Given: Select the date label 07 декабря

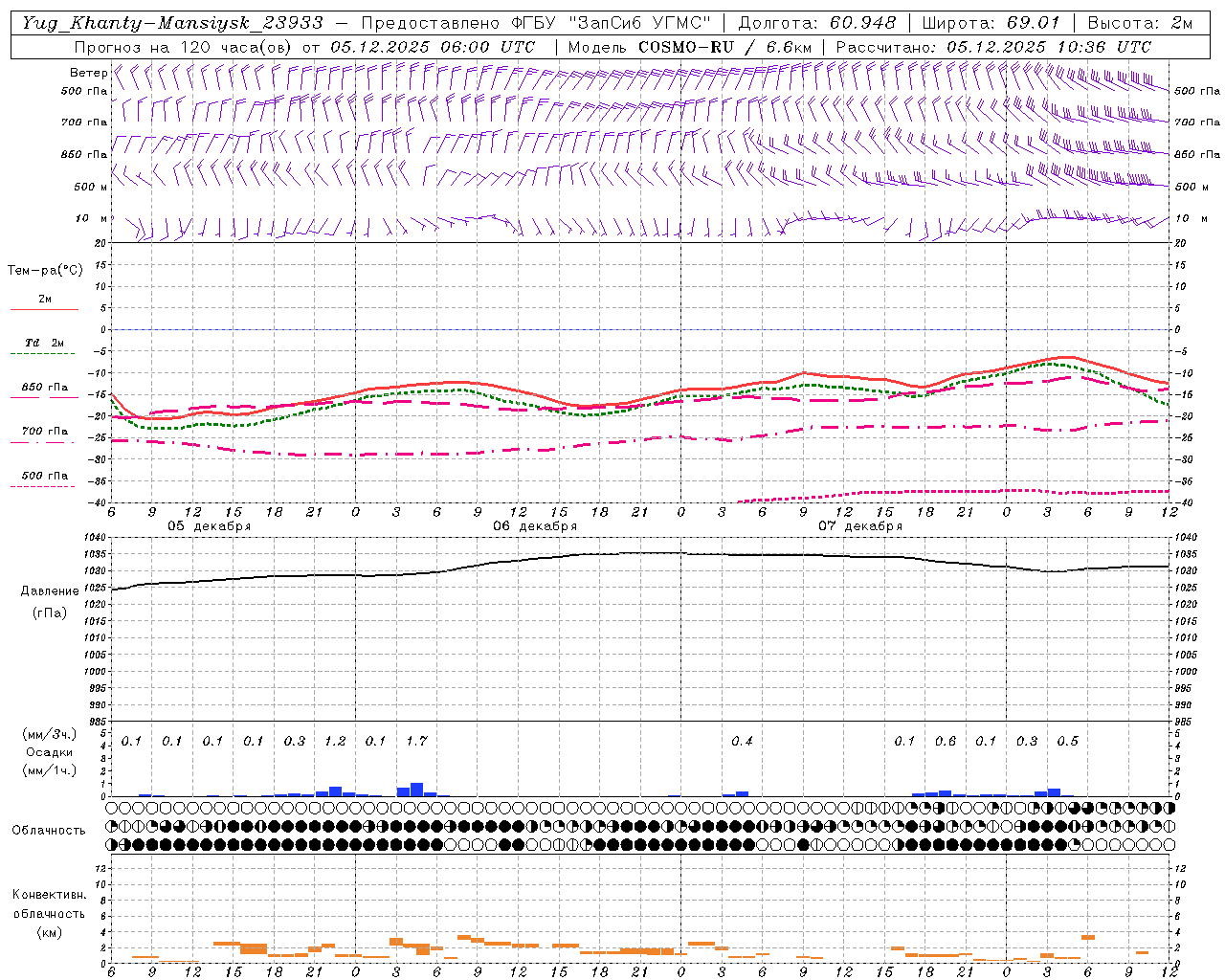Looking at the screenshot, I should (860, 526).
